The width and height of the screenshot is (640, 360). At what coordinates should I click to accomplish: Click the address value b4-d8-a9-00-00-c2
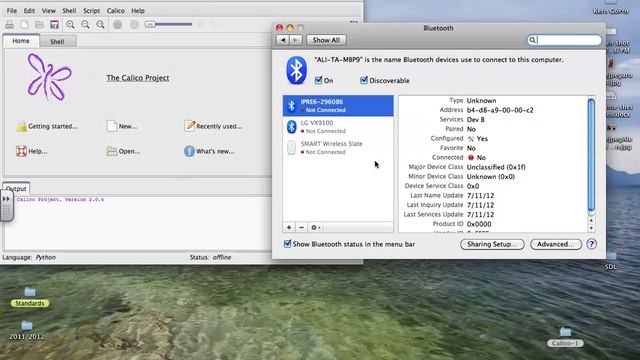coord(500,110)
